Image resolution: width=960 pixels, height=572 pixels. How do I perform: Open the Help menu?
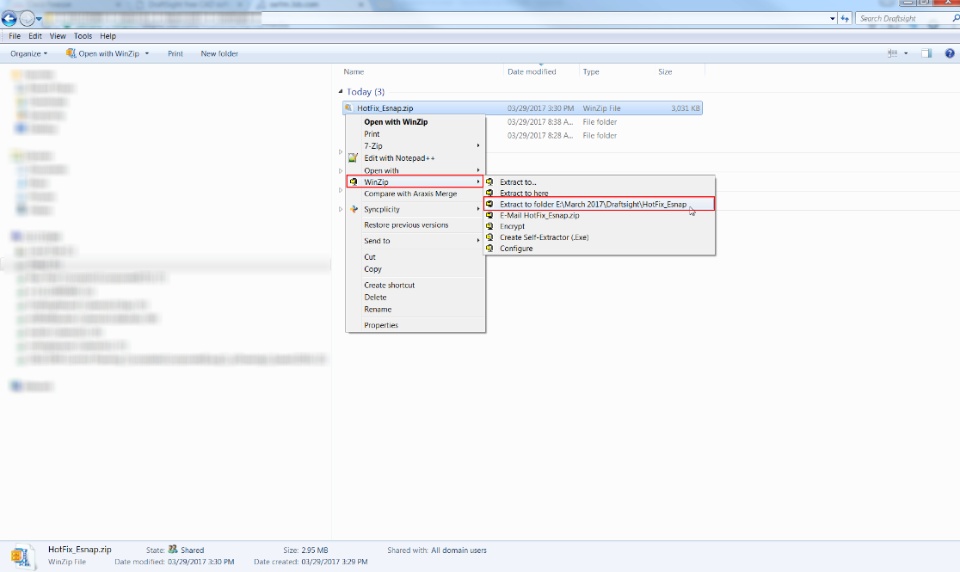coord(108,36)
